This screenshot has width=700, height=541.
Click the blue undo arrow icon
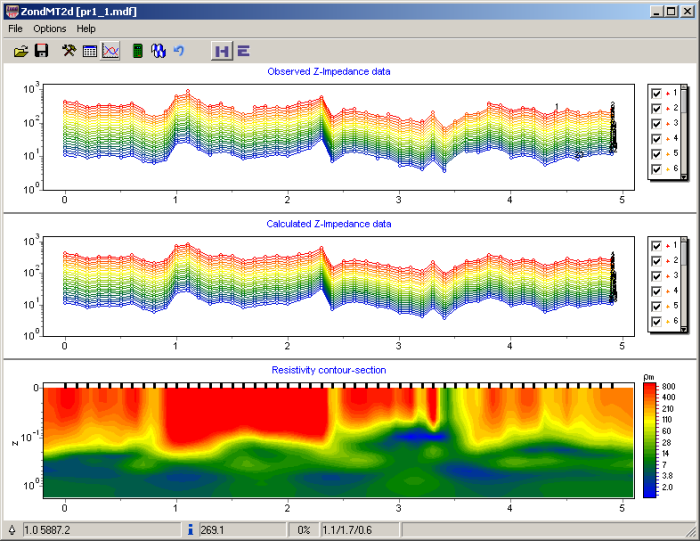pos(179,51)
